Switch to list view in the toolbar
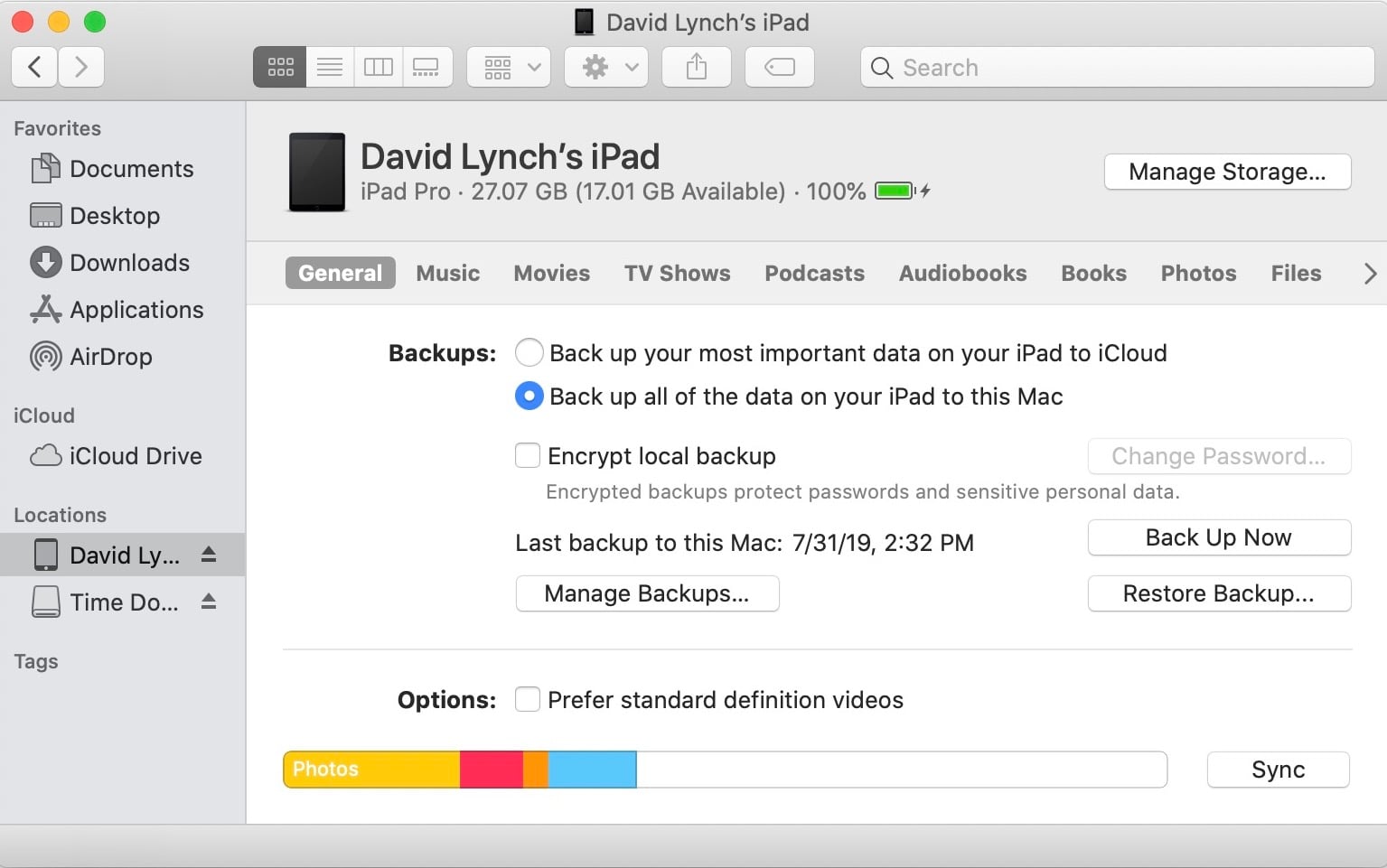 [329, 66]
